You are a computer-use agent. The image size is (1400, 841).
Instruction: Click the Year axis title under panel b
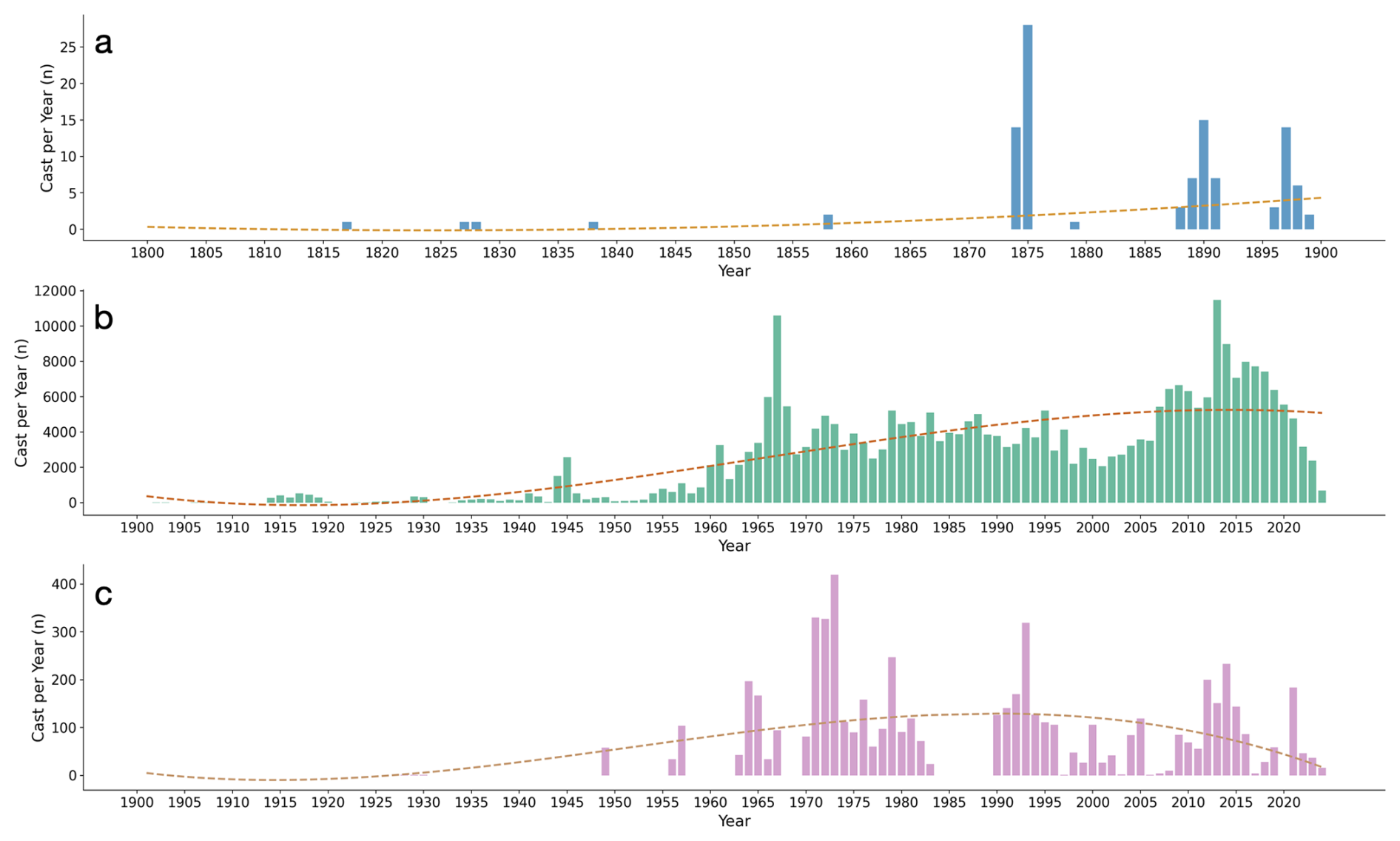tap(733, 546)
